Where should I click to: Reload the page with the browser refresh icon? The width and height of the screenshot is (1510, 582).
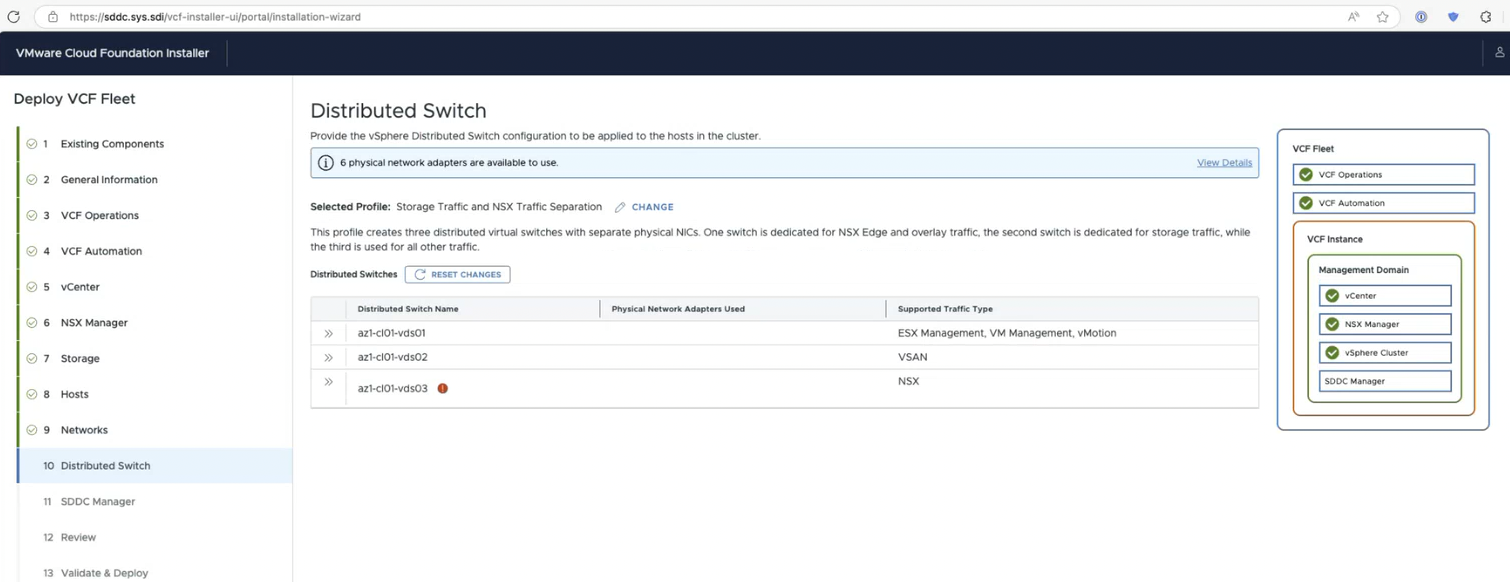pyautogui.click(x=13, y=17)
